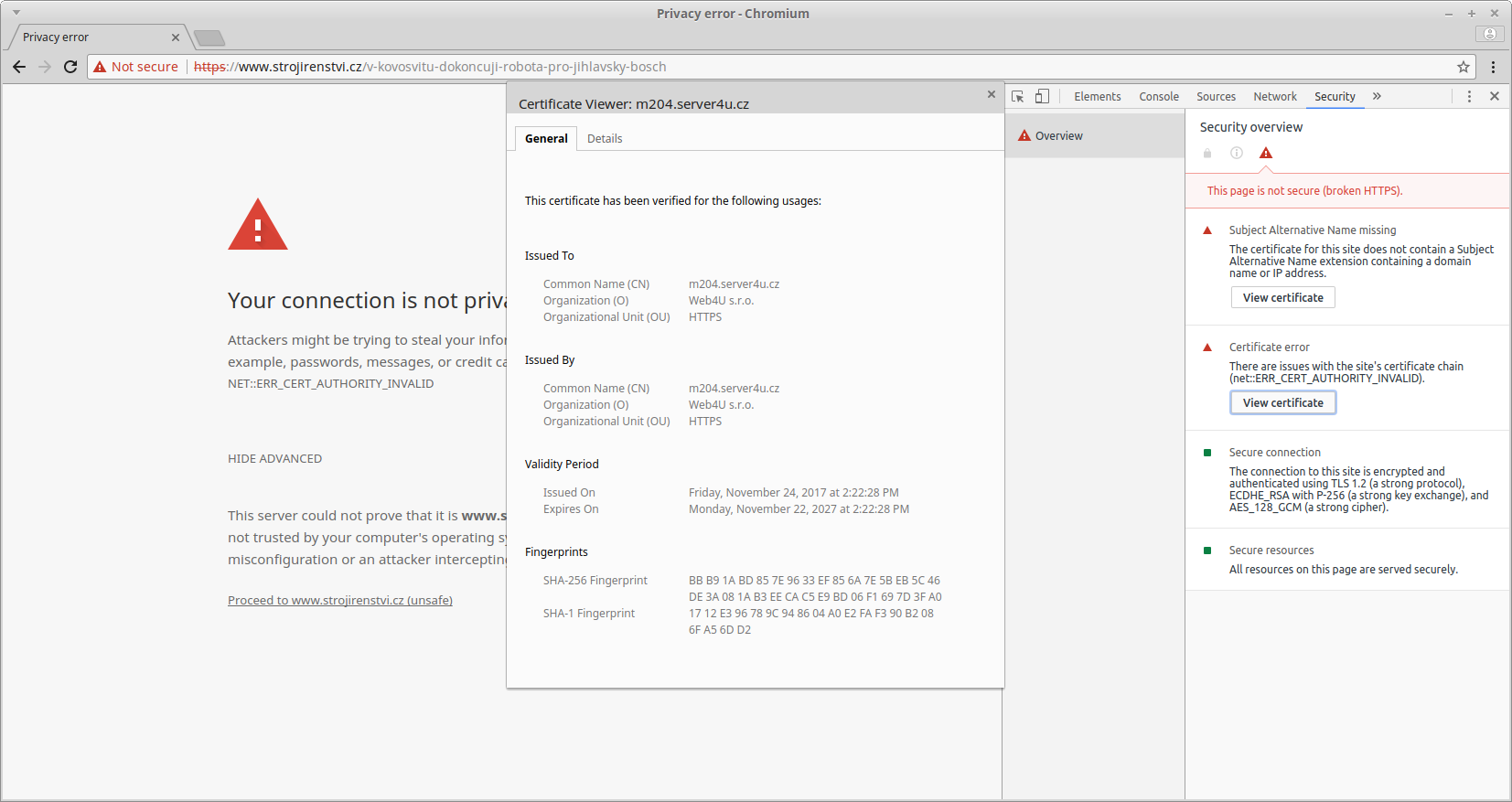Click the large red warning triangle on page
The height and width of the screenshot is (802, 1512).
[258, 224]
